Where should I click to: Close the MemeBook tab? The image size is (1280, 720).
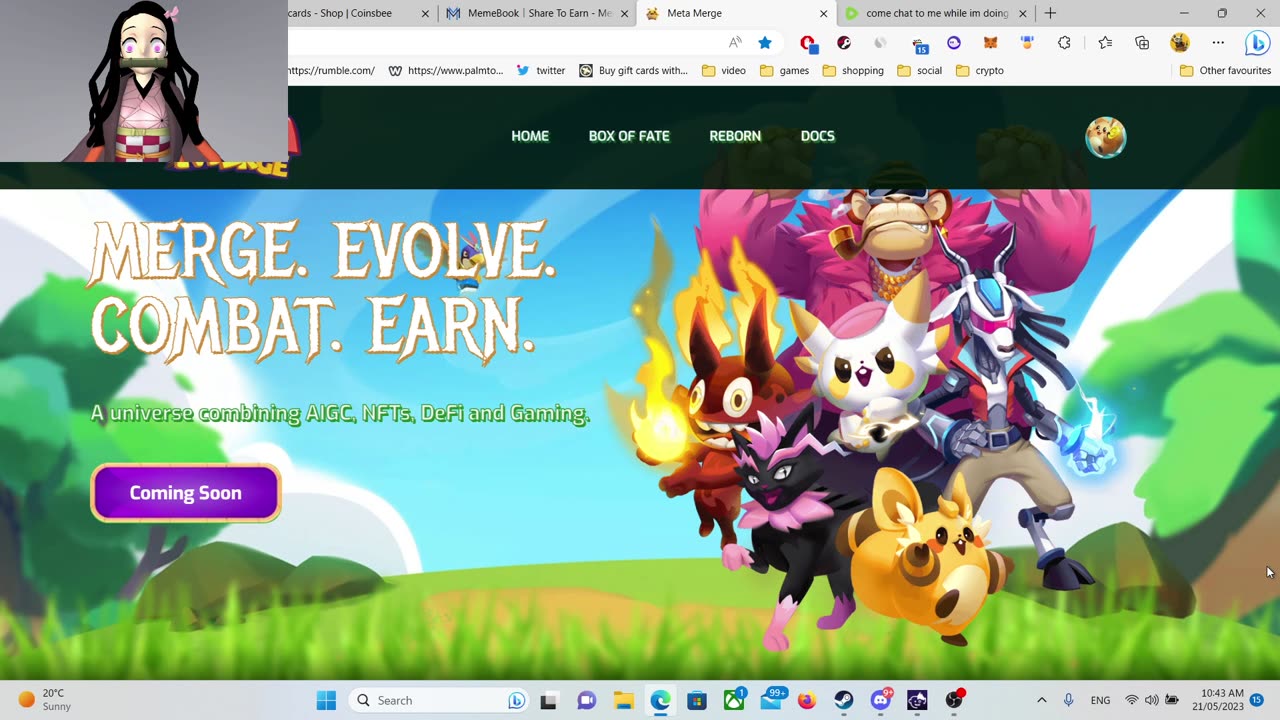point(624,13)
